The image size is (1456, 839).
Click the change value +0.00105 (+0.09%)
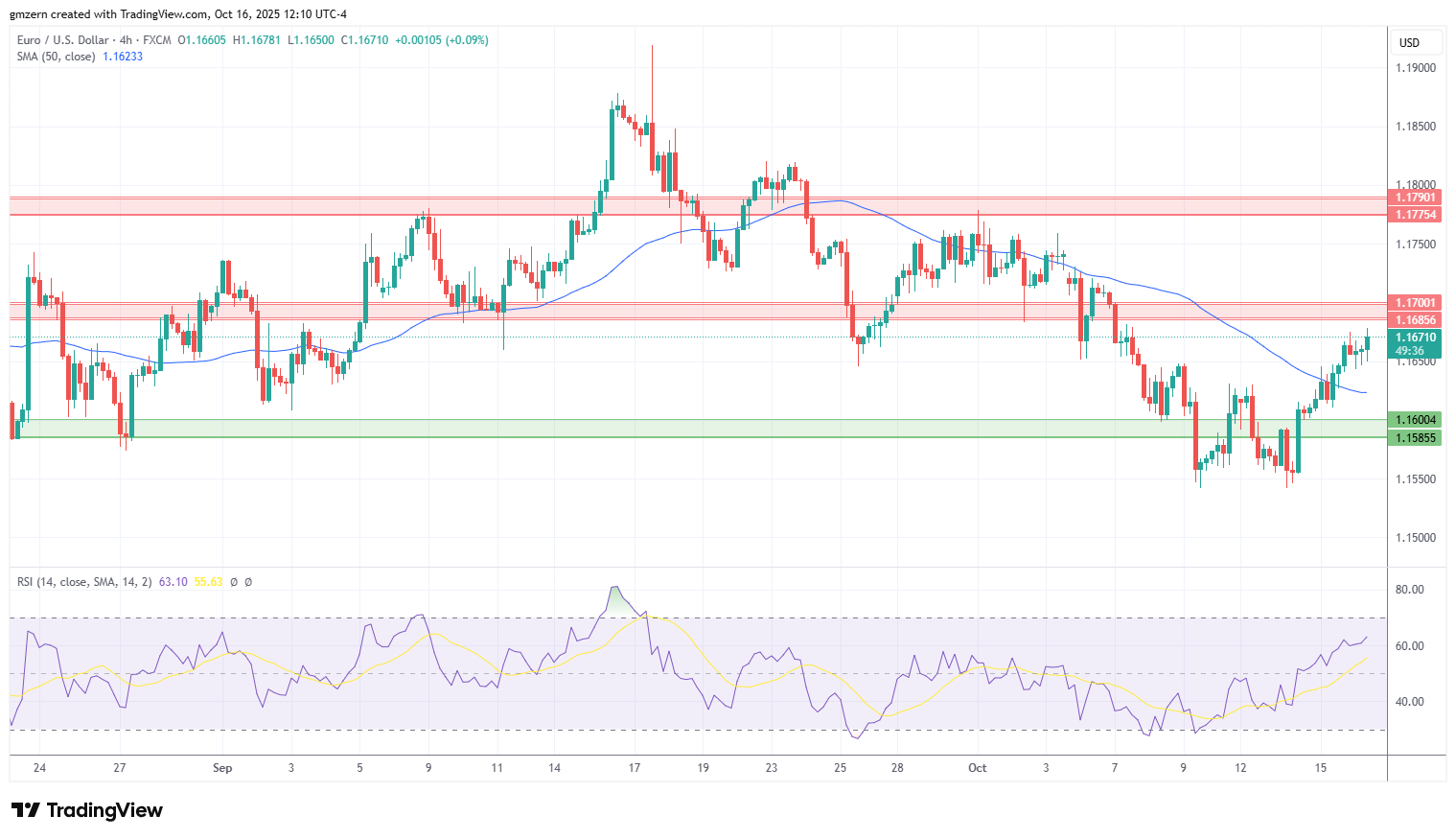tap(442, 40)
